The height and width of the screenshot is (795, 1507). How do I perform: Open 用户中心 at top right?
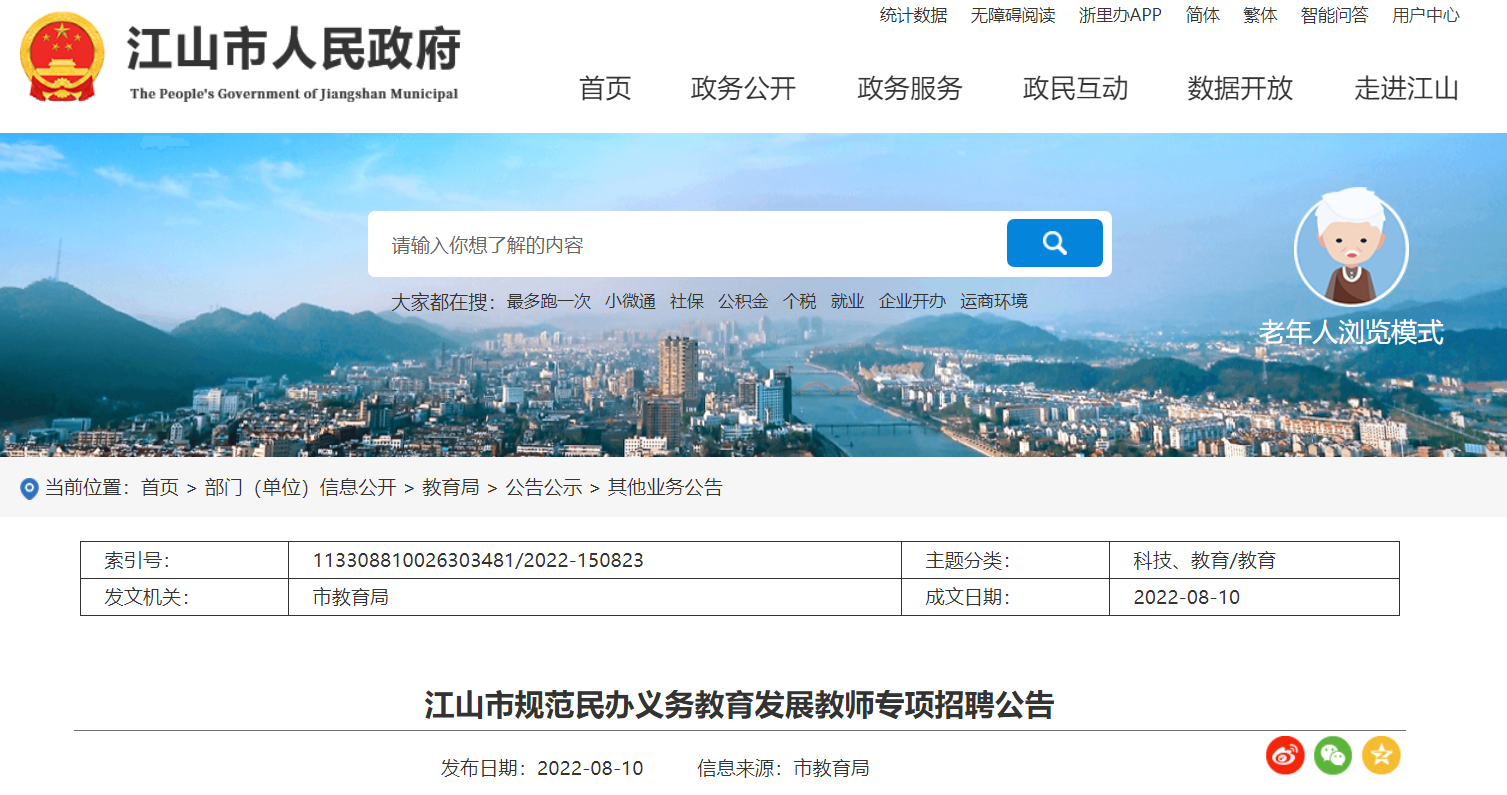(x=1425, y=15)
